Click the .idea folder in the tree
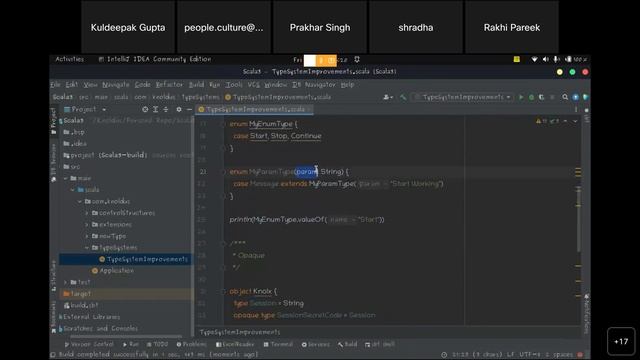 point(75,144)
